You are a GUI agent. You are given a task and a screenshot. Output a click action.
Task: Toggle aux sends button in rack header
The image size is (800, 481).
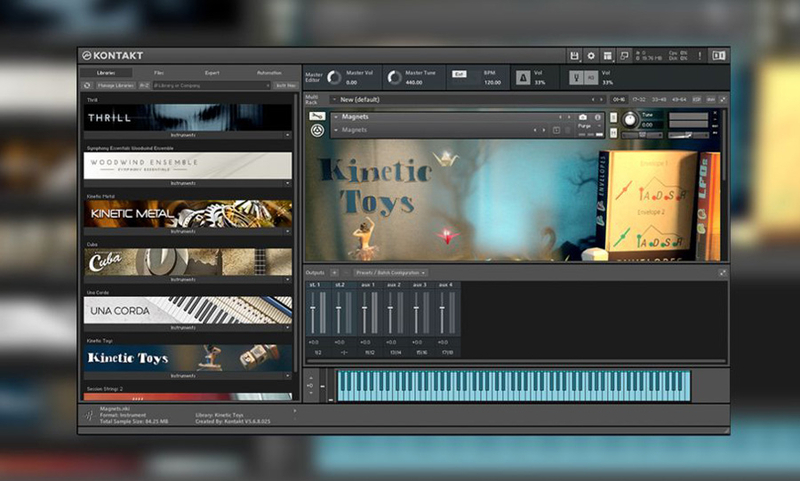point(710,99)
